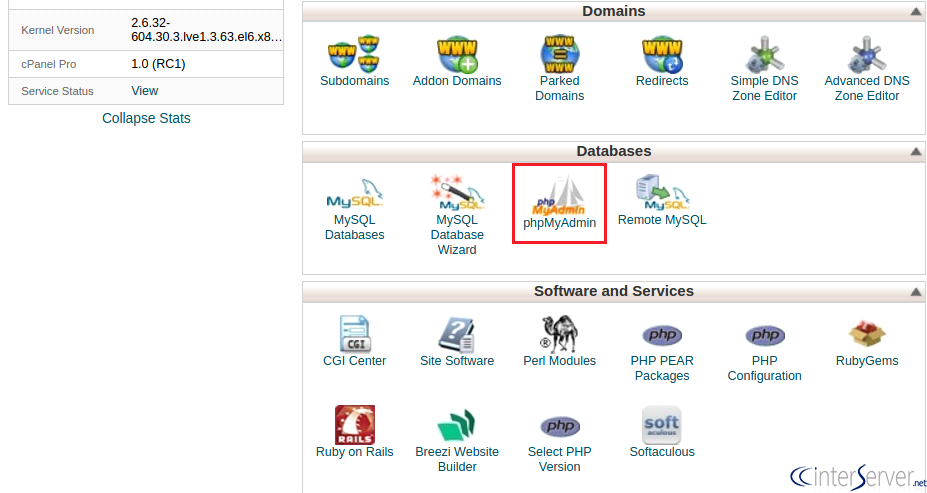
Task: Open Parked Domains icon
Action: (x=559, y=54)
